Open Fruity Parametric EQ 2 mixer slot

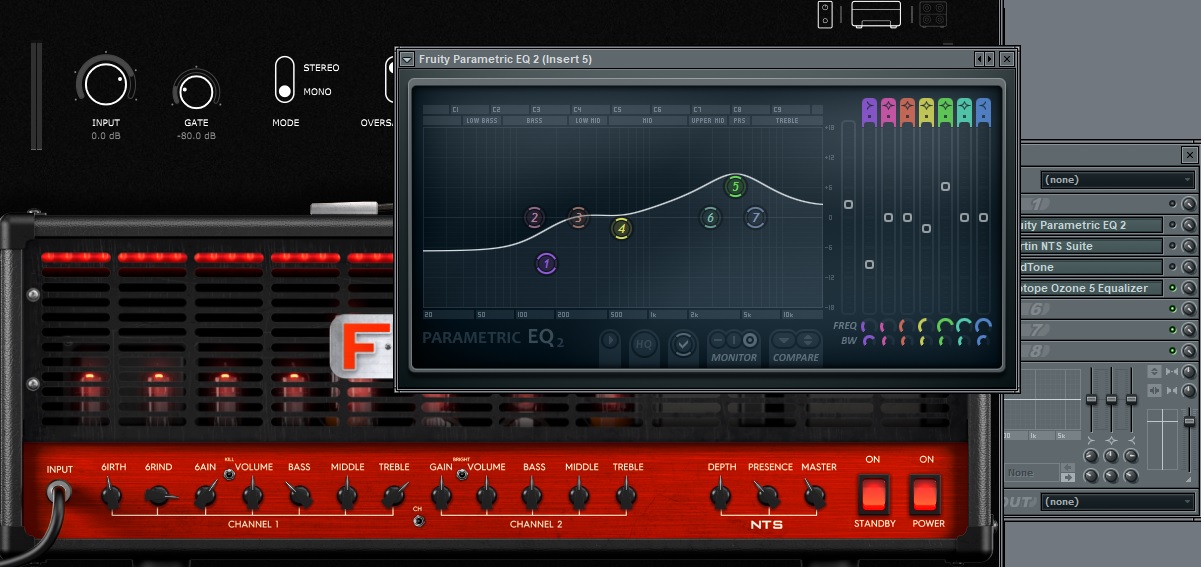coord(1090,225)
